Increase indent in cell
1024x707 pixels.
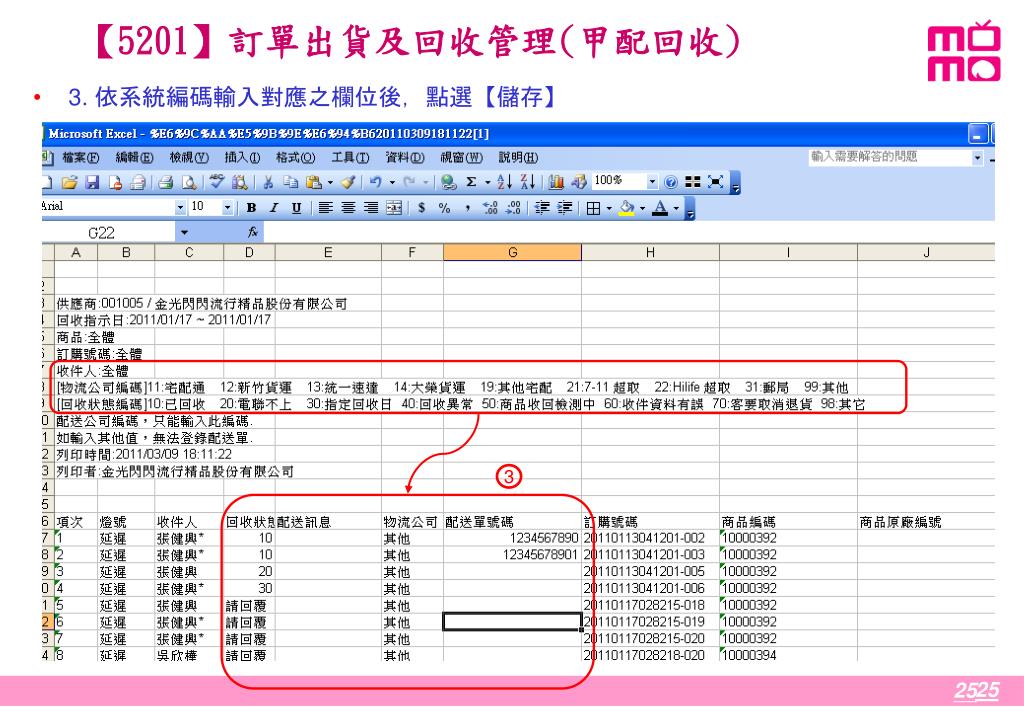click(x=565, y=208)
